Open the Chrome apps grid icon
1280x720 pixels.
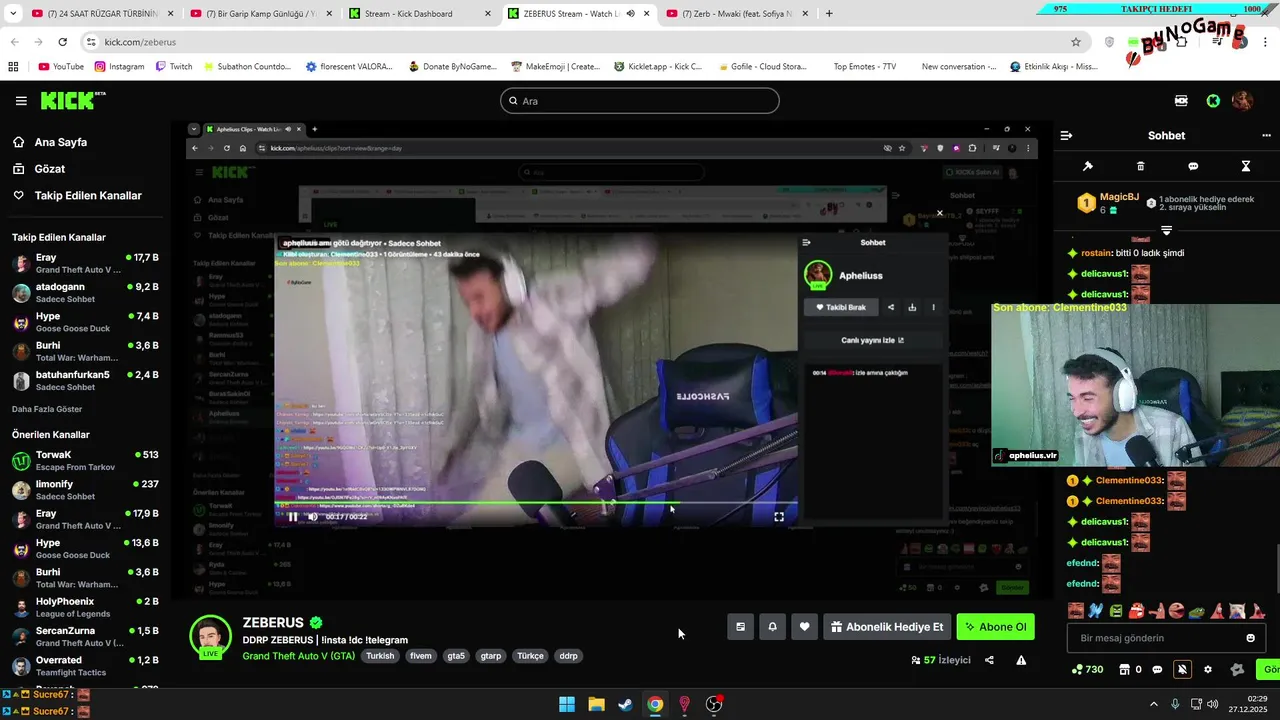click(x=13, y=67)
